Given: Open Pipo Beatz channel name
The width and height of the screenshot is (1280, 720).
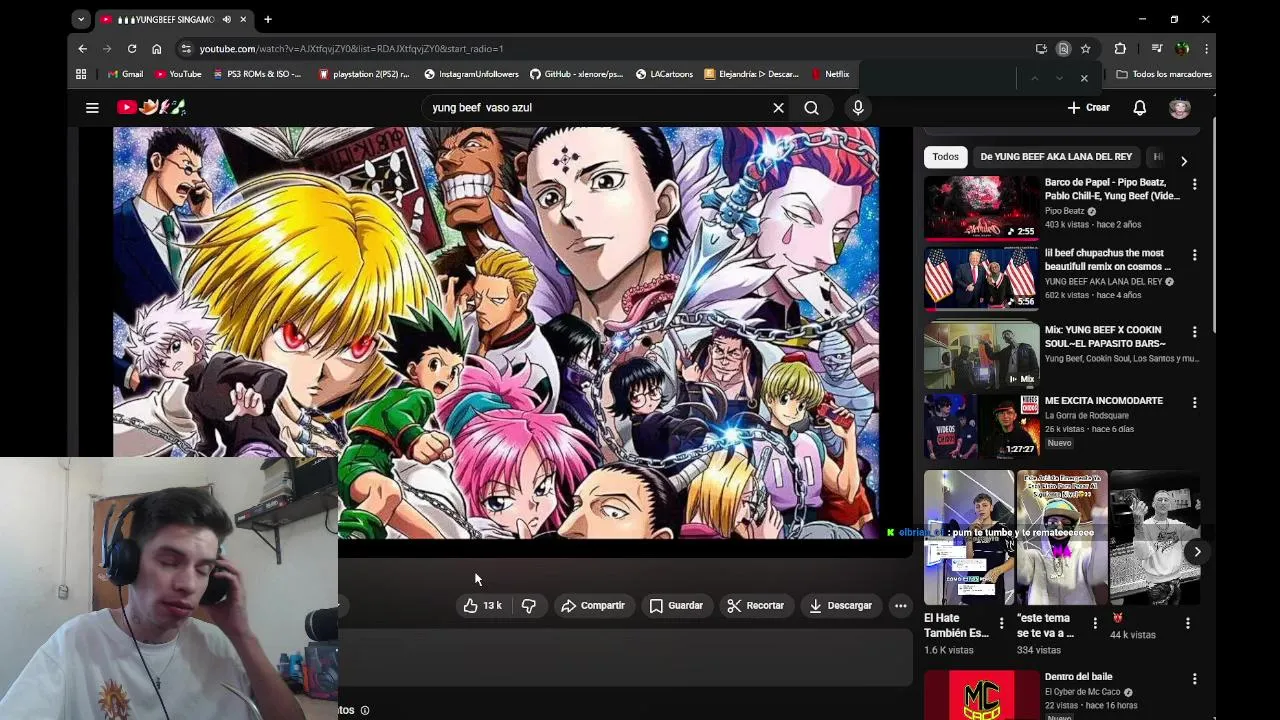Looking at the screenshot, I should 1064,211.
